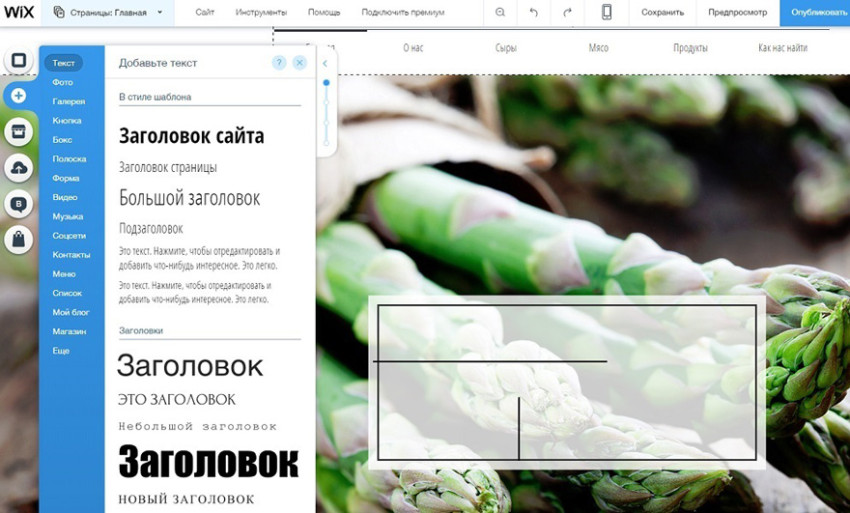Close the Добавьте текст panel
The image size is (850, 513).
[x=299, y=62]
